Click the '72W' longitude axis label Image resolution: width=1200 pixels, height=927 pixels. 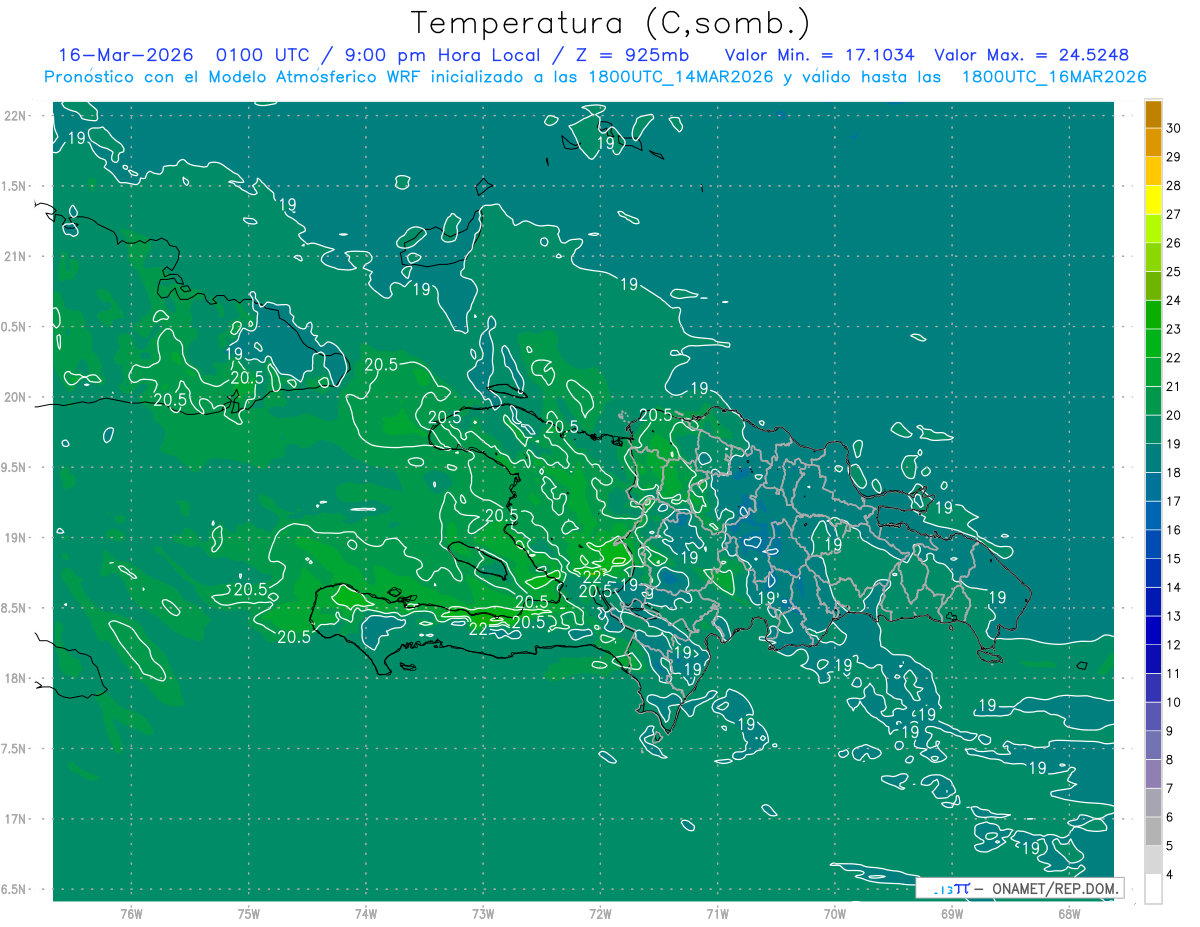[600, 913]
